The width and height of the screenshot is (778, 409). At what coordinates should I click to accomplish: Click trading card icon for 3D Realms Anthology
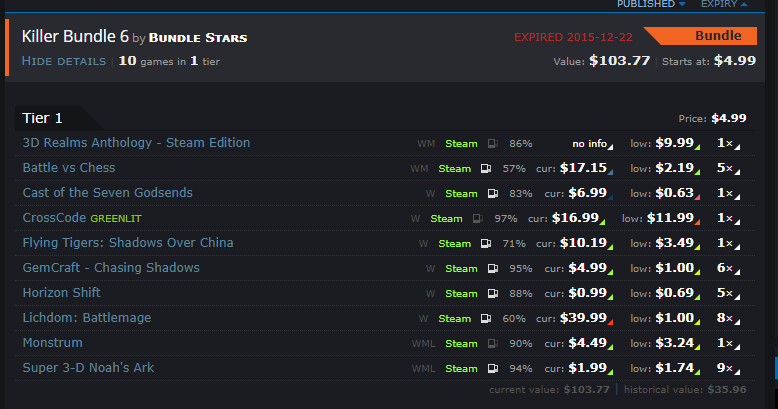(x=492, y=144)
